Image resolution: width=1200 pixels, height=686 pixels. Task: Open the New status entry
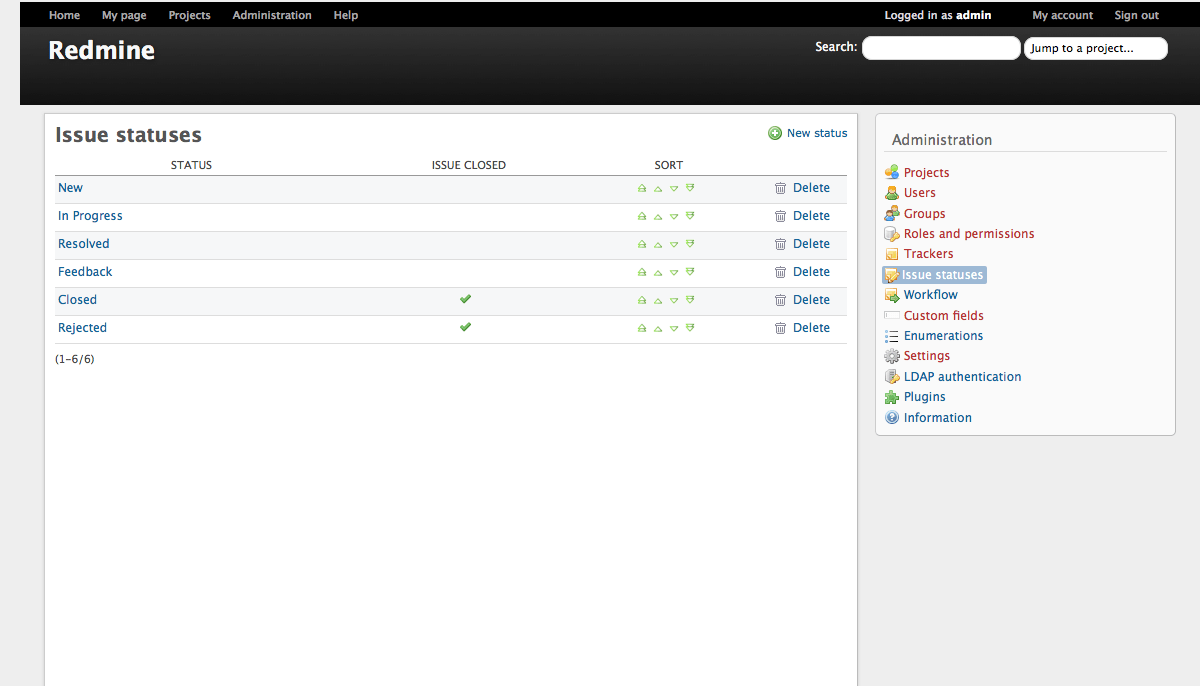(x=70, y=188)
